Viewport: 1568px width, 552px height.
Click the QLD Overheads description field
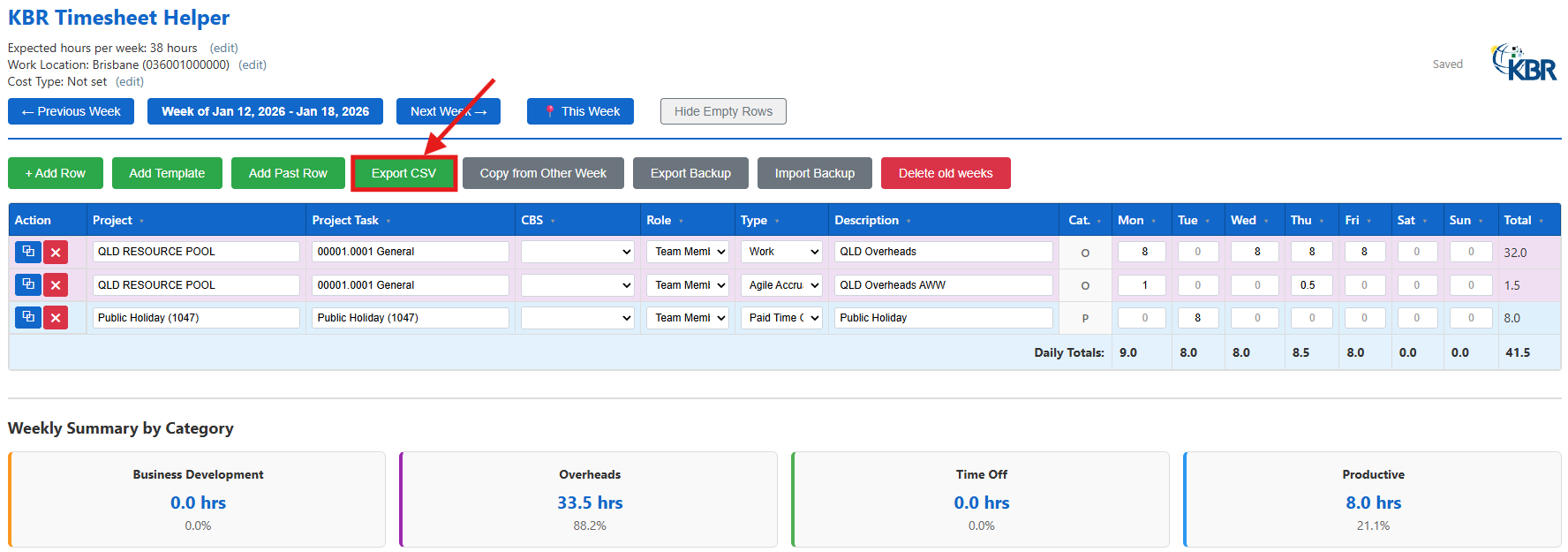(942, 252)
